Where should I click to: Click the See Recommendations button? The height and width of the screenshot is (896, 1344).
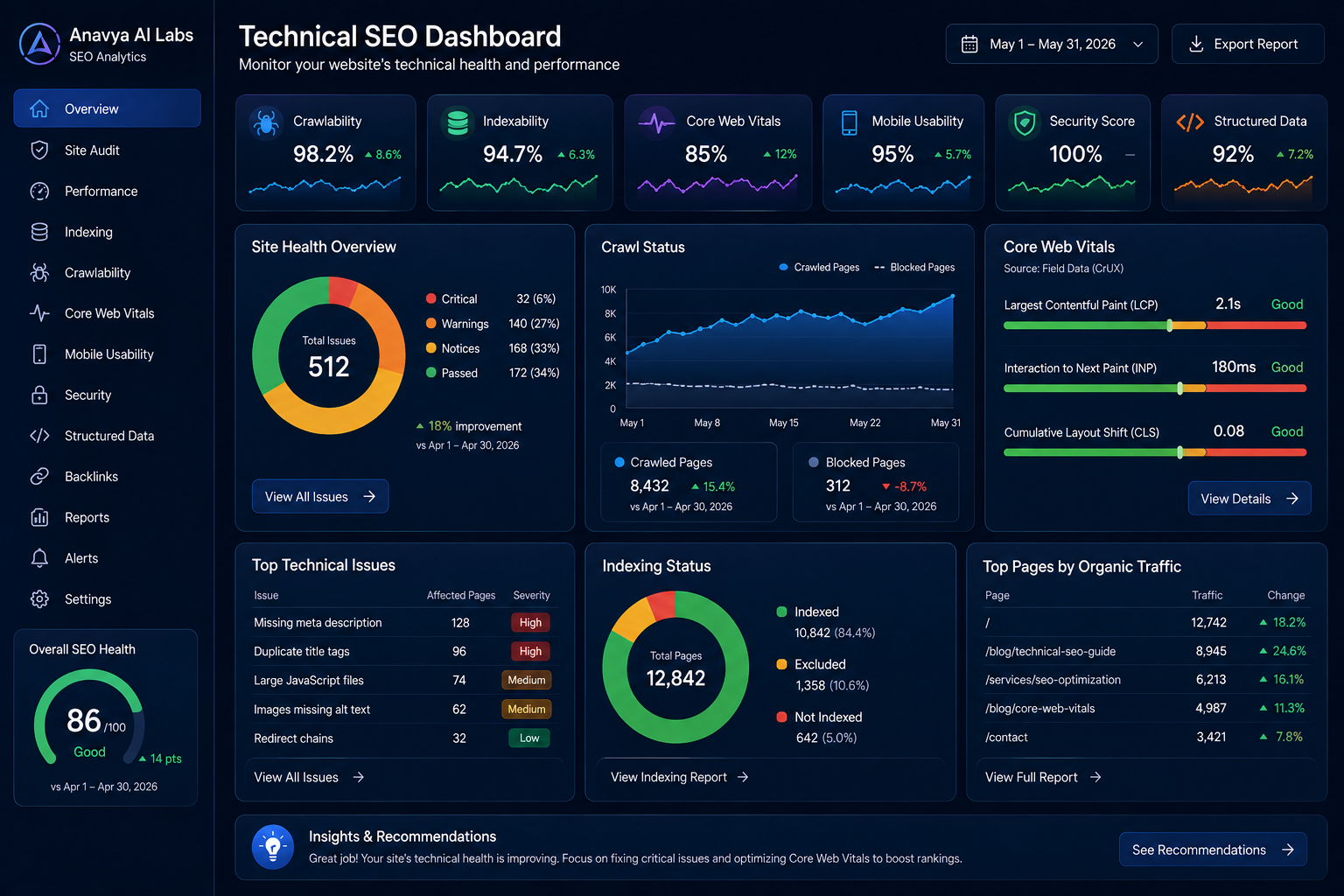1213,850
